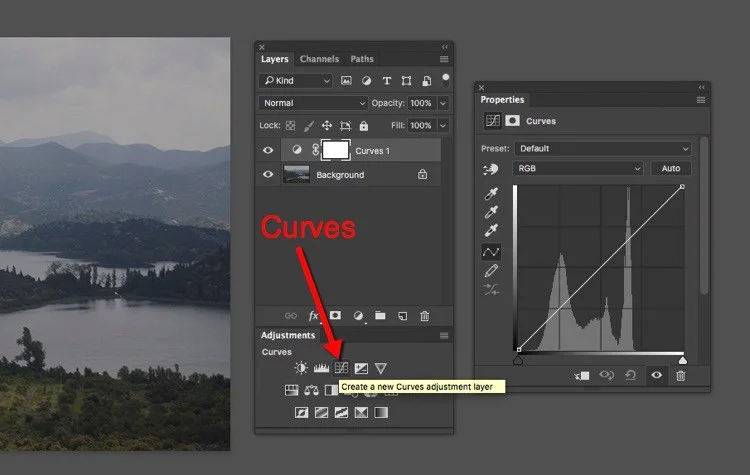Toggle layer visibility in Properties panel
The height and width of the screenshot is (475, 750).
pos(657,375)
